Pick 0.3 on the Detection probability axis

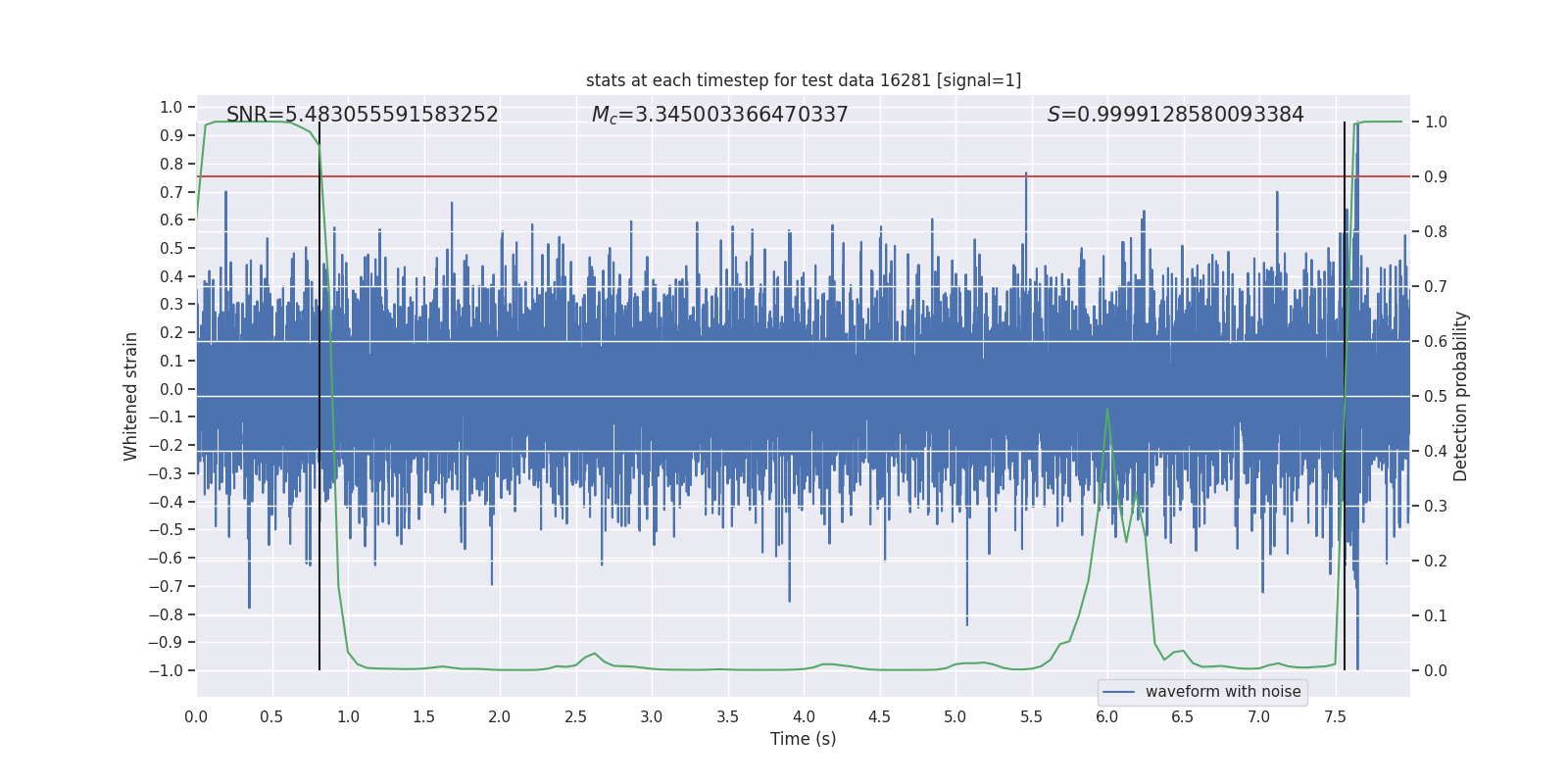pyautogui.click(x=1436, y=507)
